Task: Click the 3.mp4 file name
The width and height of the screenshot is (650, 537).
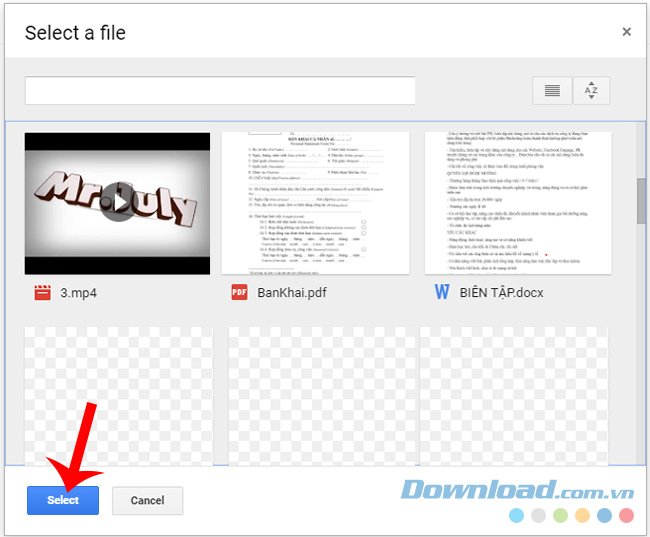Action: pyautogui.click(x=78, y=293)
